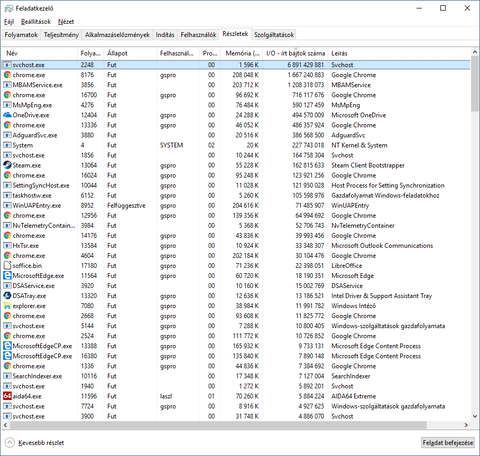This screenshot has width=480, height=456.
Task: Open the Beállítások menu
Action: coord(36,22)
